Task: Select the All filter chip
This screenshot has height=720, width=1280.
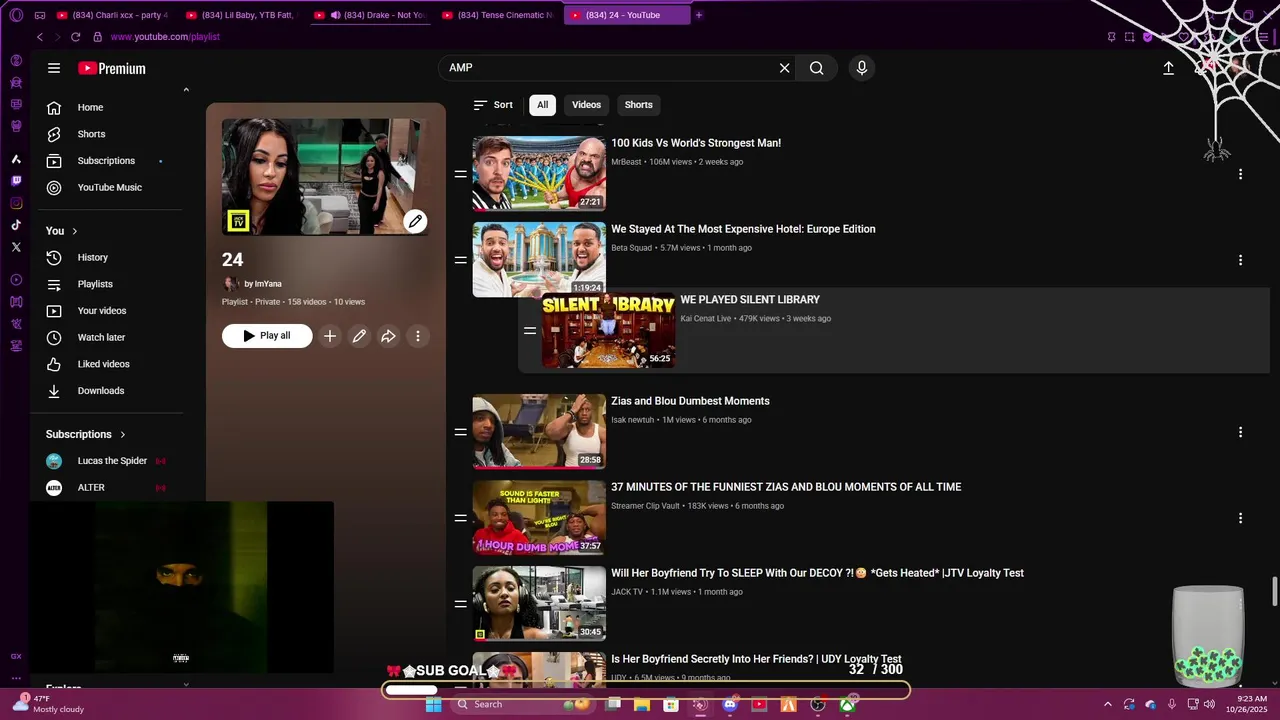Action: pos(542,105)
